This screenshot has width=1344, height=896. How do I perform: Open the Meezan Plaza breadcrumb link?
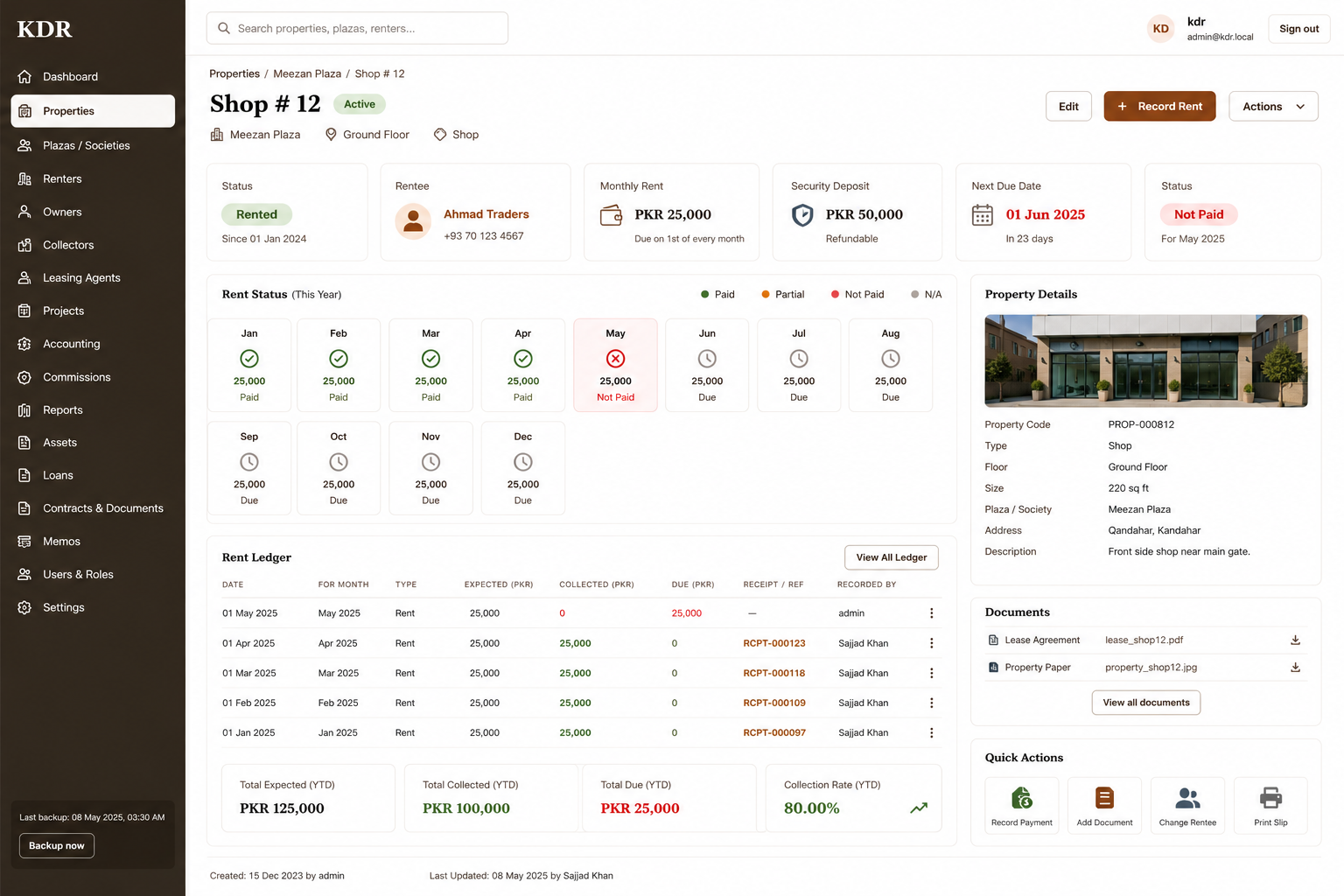coord(307,73)
